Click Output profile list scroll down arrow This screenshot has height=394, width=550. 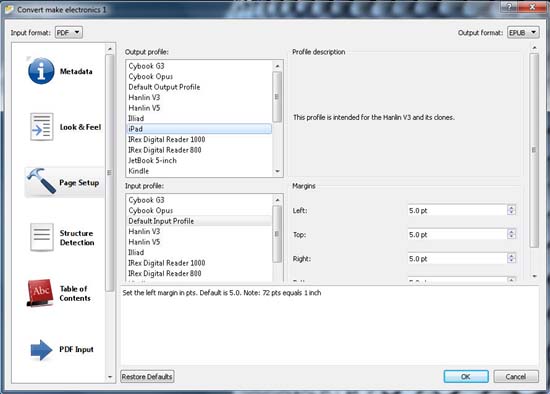coord(277,171)
